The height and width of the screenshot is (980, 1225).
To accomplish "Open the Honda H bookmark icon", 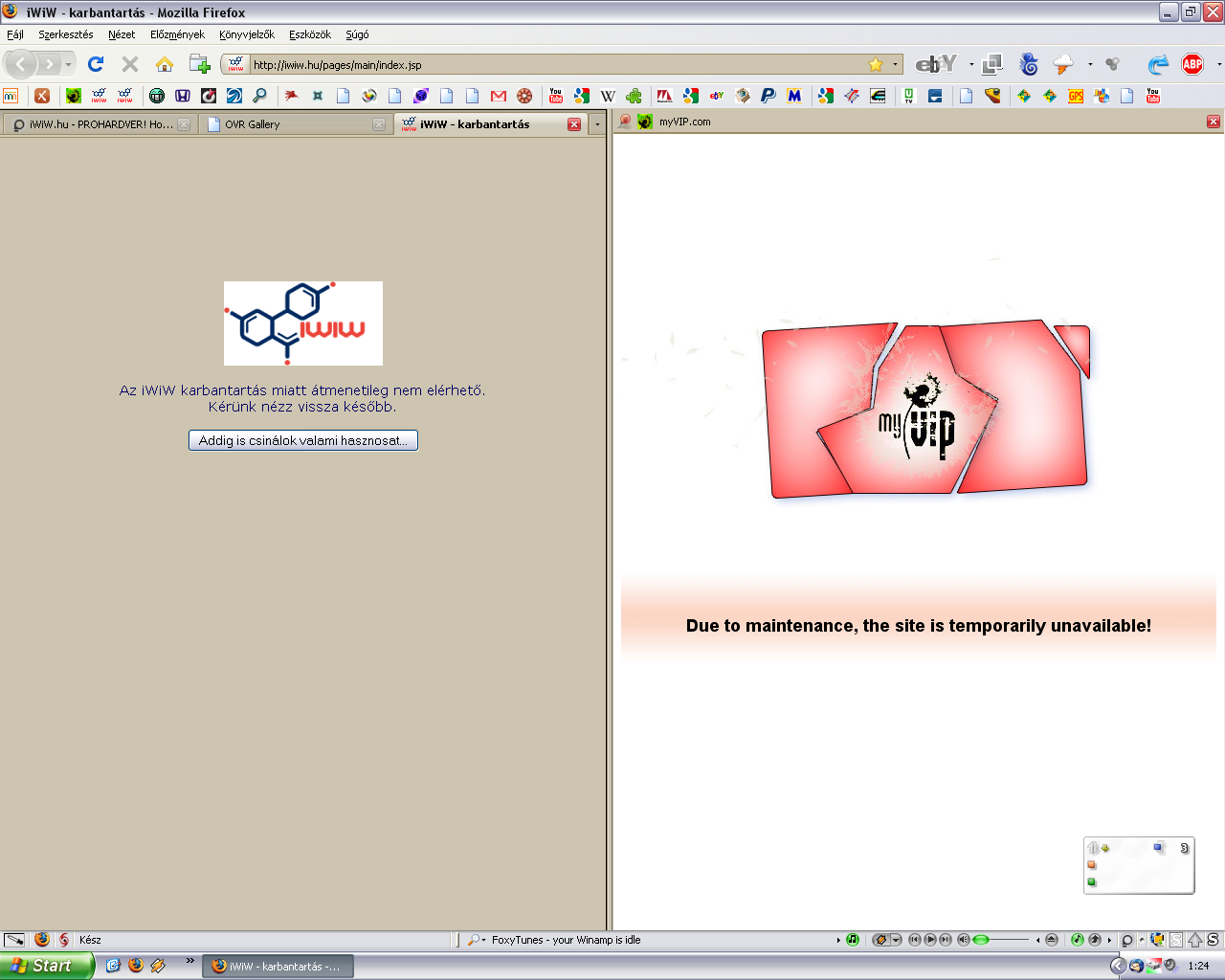I will 183,96.
